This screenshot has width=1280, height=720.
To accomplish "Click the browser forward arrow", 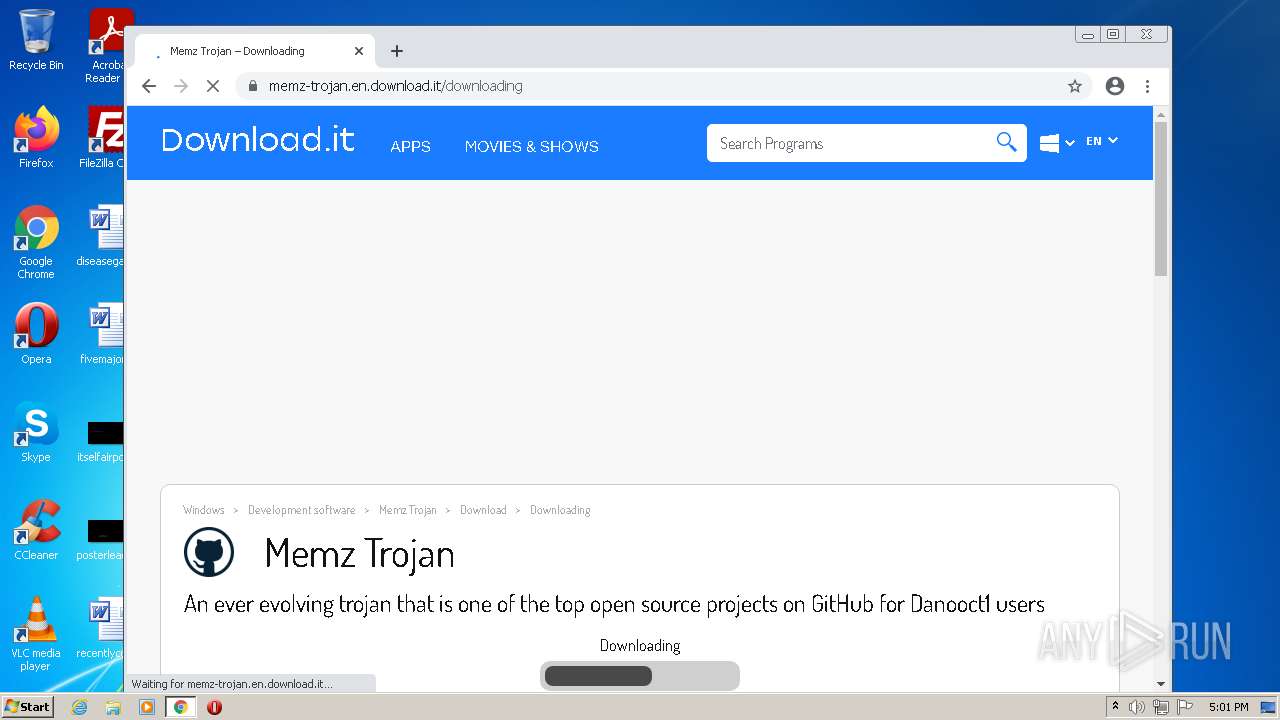I will pos(181,86).
